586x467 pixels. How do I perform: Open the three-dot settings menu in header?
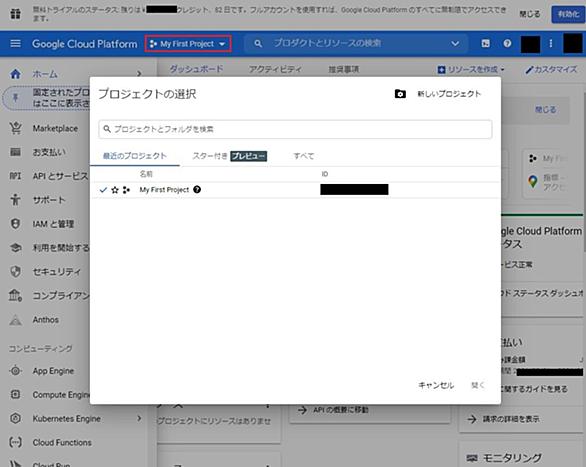pyautogui.click(x=550, y=44)
